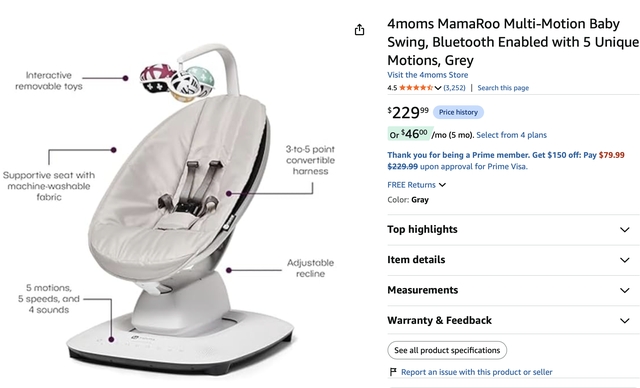Click the MamaRoo swing product image
Screen dimensions: 640x388
pyautogui.click(x=180, y=208)
